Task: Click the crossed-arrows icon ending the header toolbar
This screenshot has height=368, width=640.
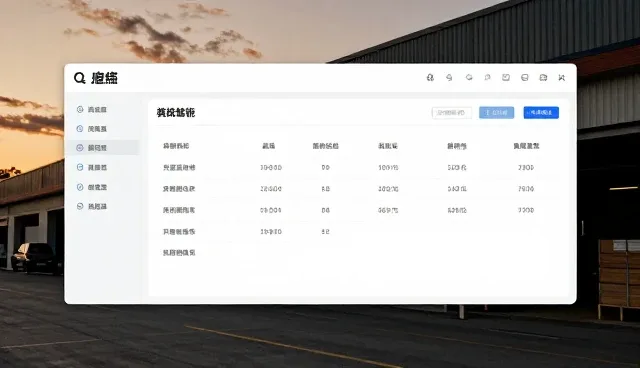Action: [562, 78]
